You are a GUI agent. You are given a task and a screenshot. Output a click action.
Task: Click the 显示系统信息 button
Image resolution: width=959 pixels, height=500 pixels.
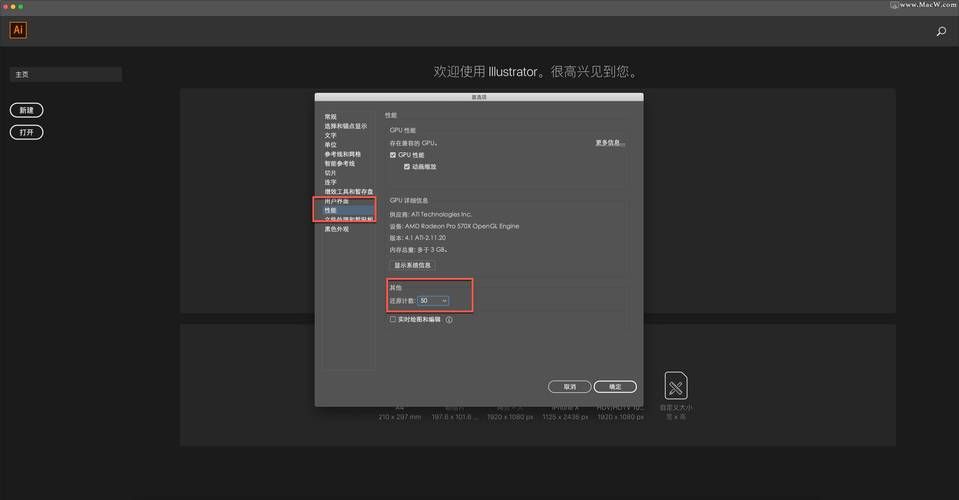(x=412, y=265)
